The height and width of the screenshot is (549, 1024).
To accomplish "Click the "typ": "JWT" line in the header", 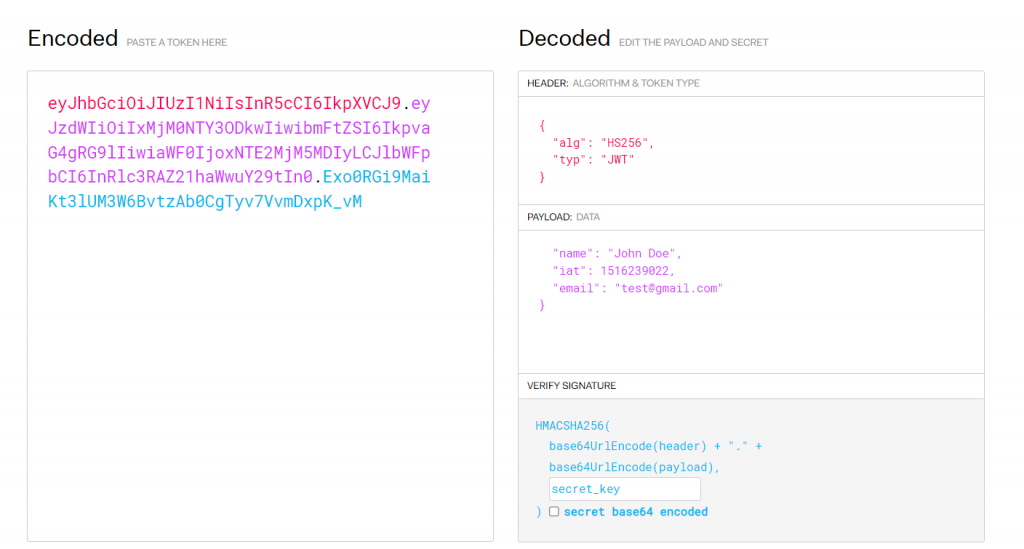I will pos(593,160).
